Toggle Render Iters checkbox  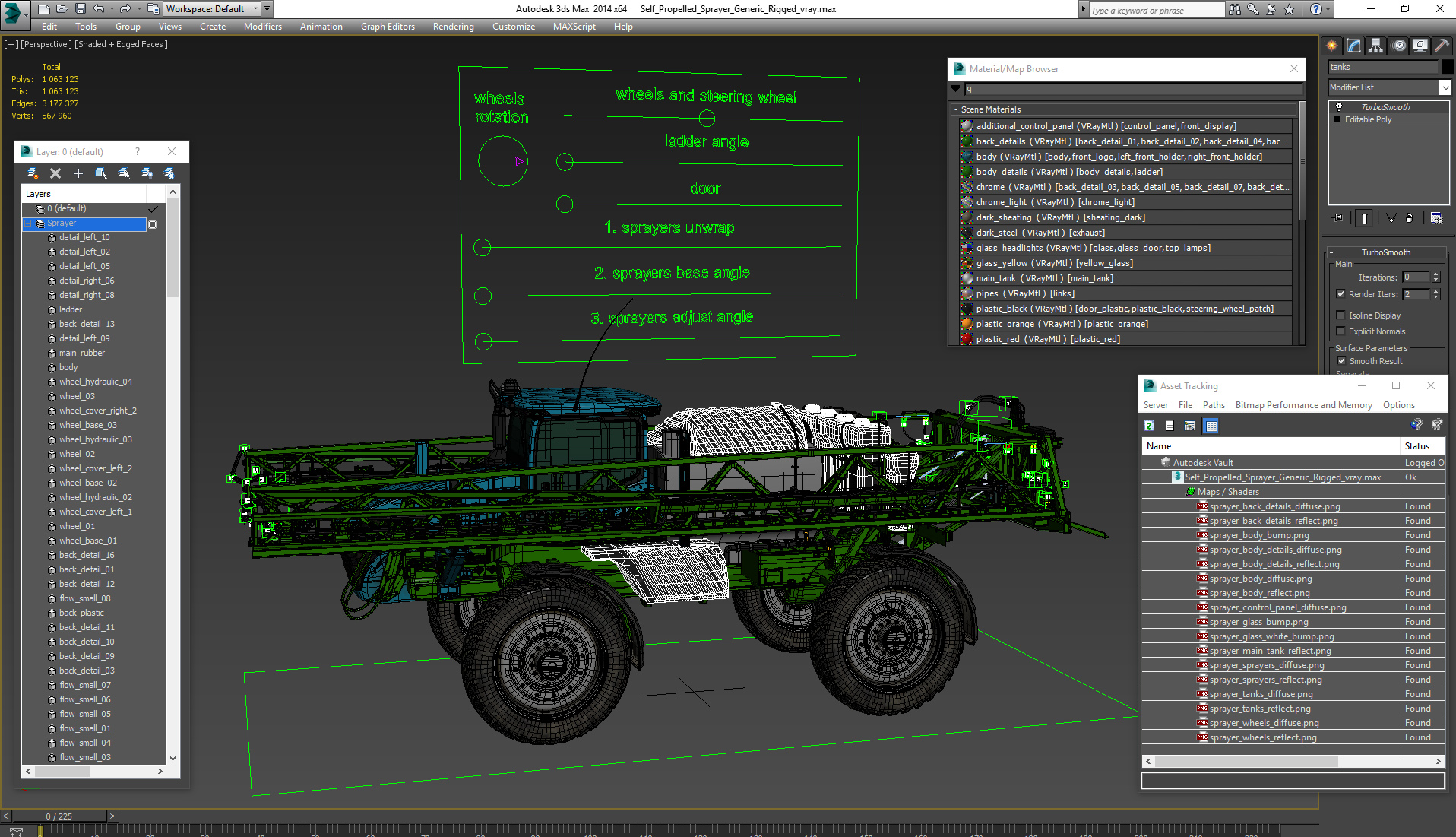1341,294
